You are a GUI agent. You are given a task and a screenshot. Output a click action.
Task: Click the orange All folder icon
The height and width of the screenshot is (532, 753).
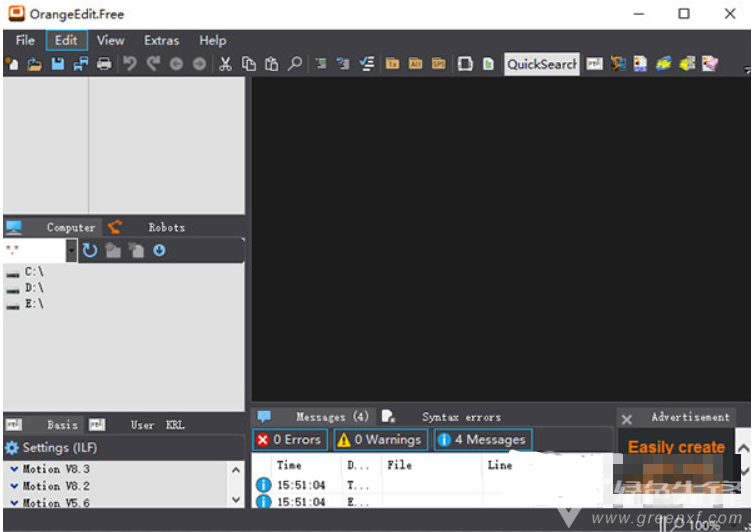point(415,64)
